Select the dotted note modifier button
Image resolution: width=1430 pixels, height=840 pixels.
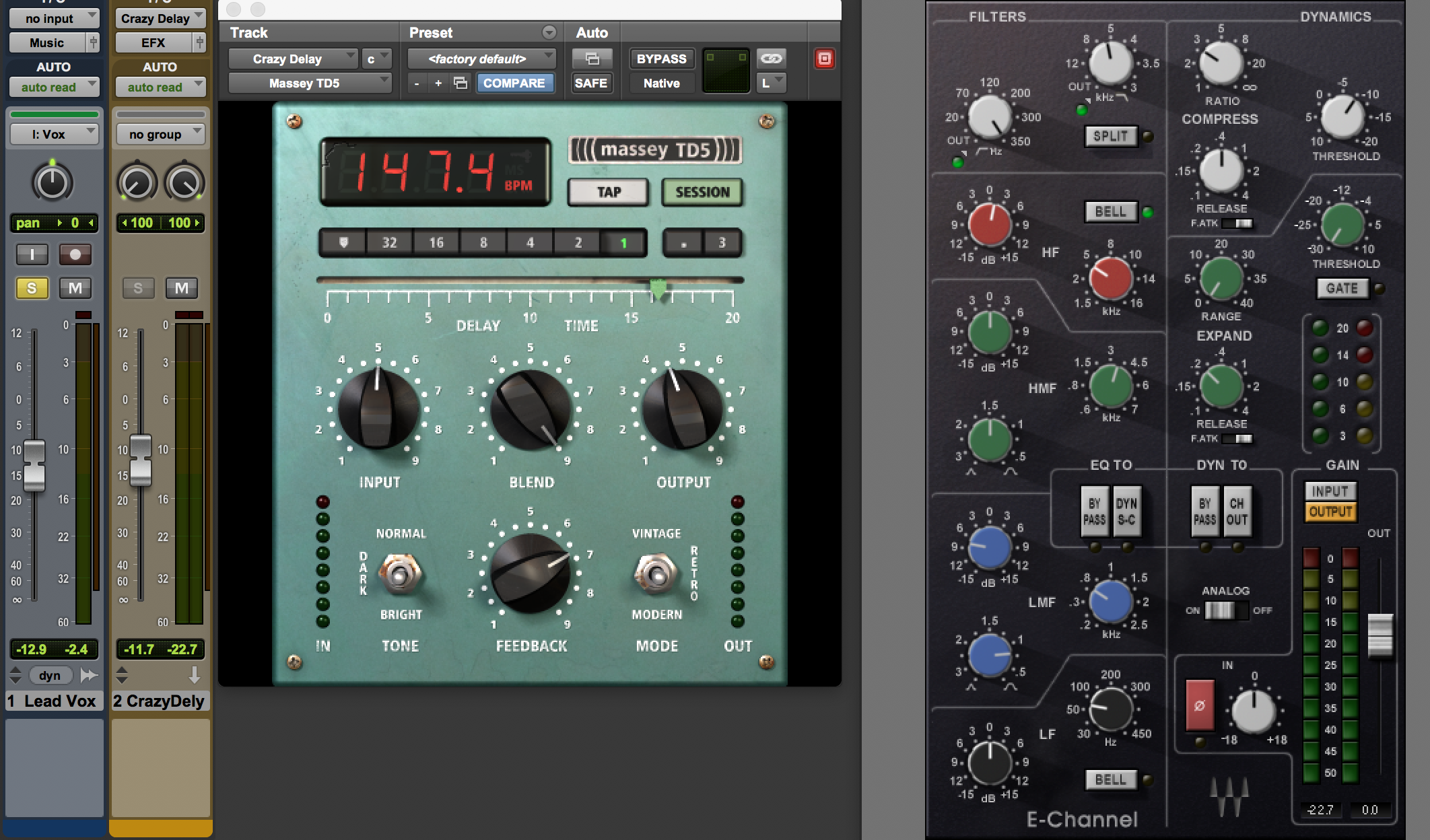(x=683, y=242)
